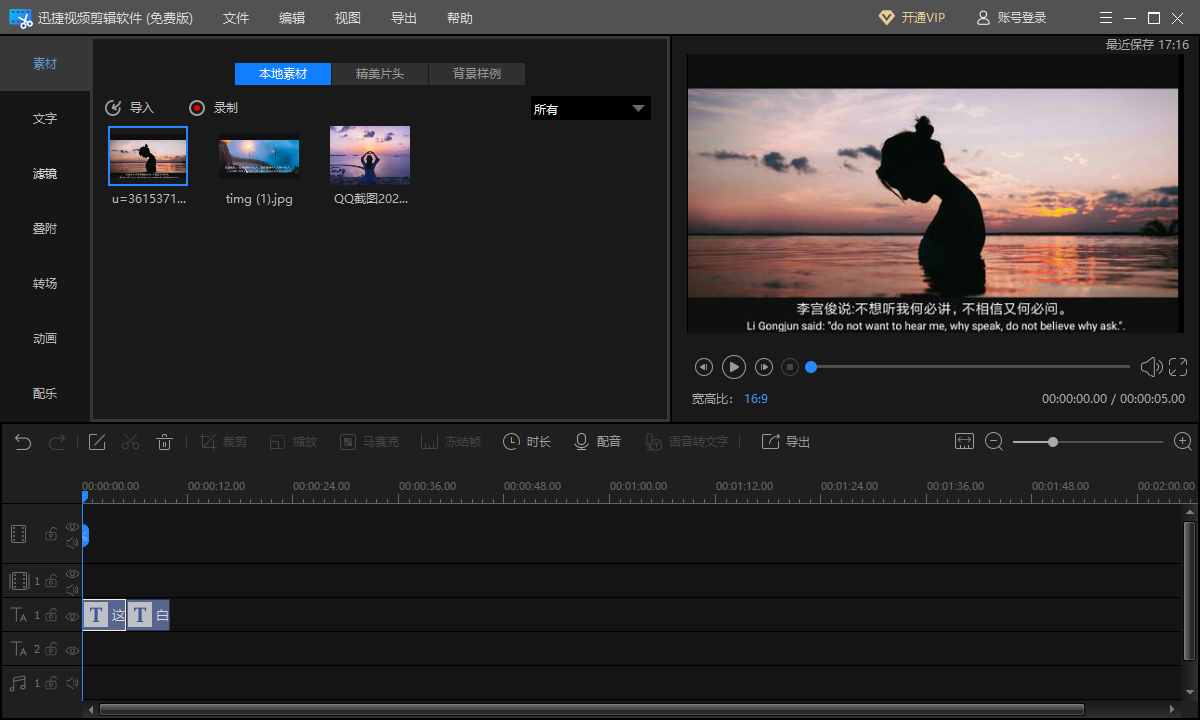The width and height of the screenshot is (1200, 720).
Task: Open the 时长 duration clock tool
Action: point(527,442)
